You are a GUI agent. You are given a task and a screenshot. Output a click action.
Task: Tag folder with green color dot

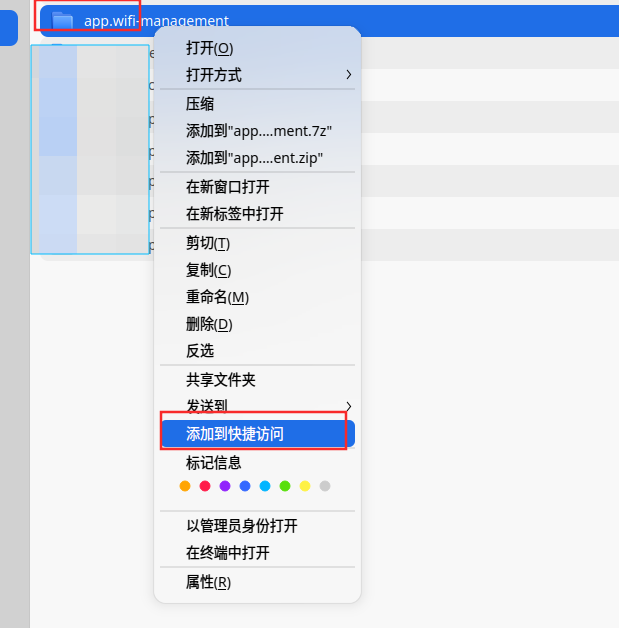pyautogui.click(x=285, y=486)
